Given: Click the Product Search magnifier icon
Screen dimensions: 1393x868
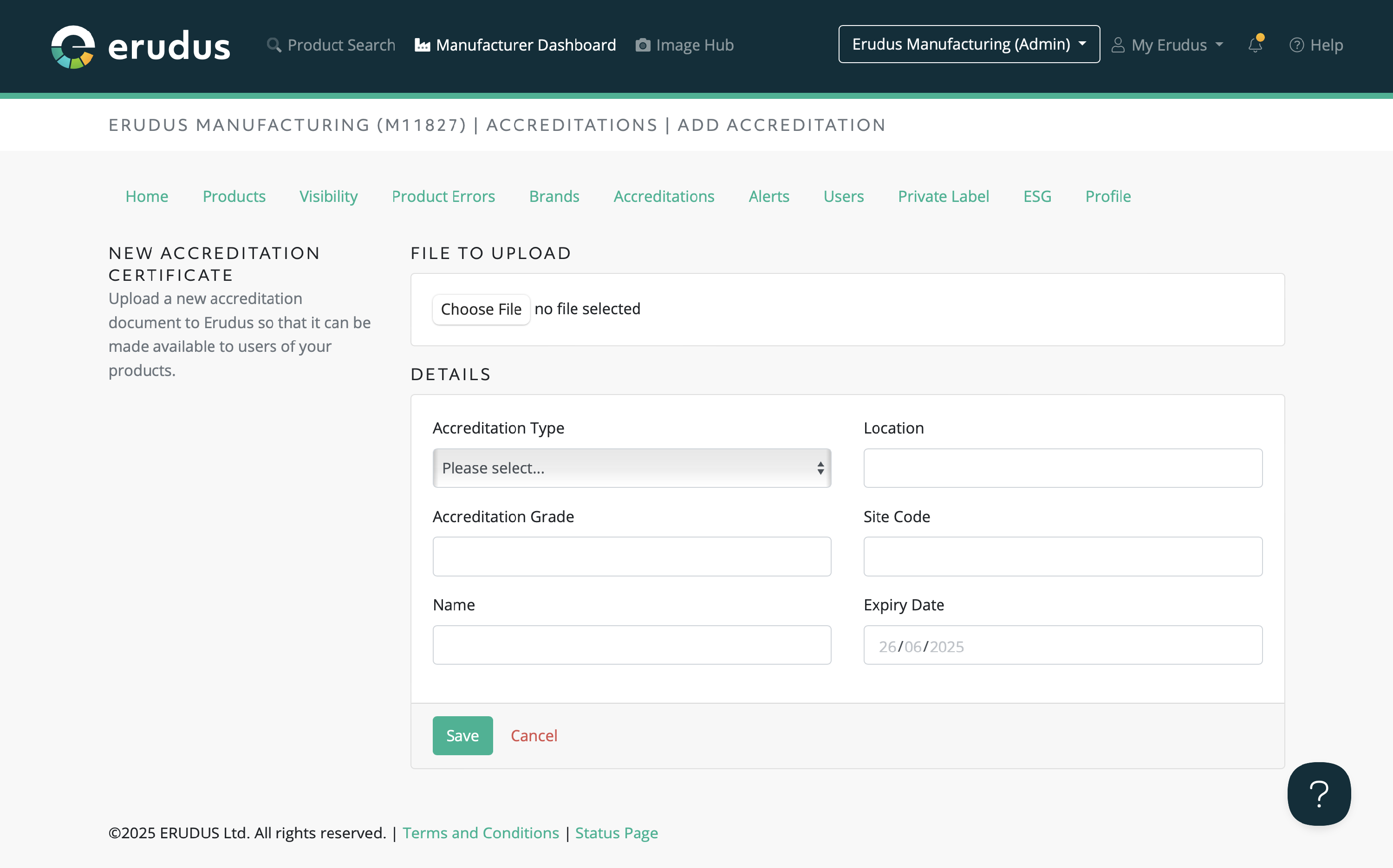Looking at the screenshot, I should coord(274,45).
